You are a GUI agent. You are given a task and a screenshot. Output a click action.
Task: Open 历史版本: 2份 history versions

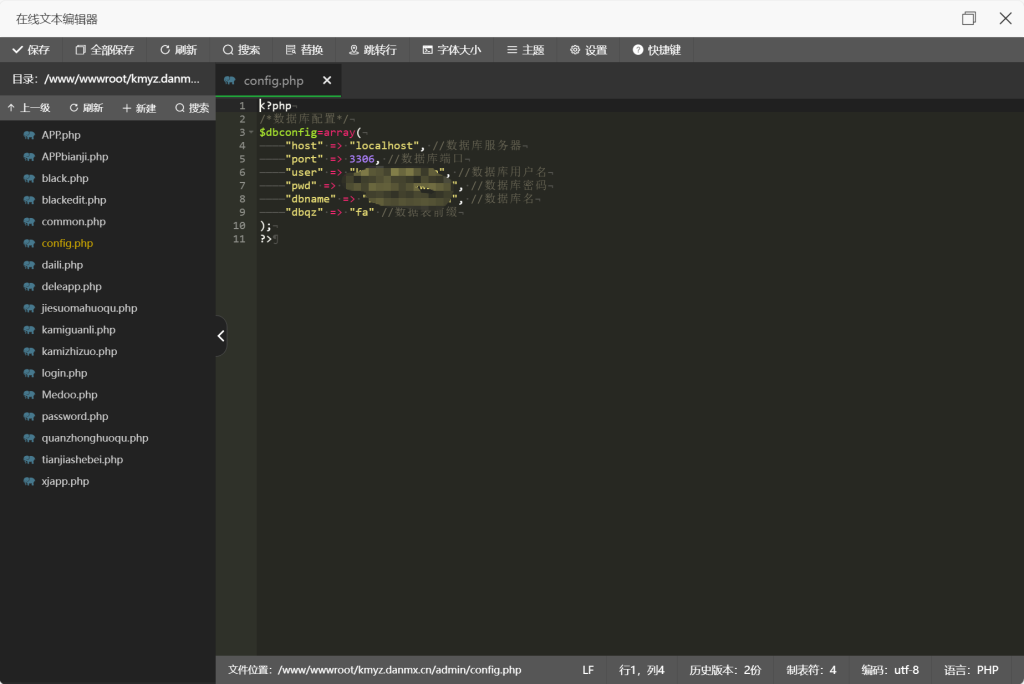point(725,670)
